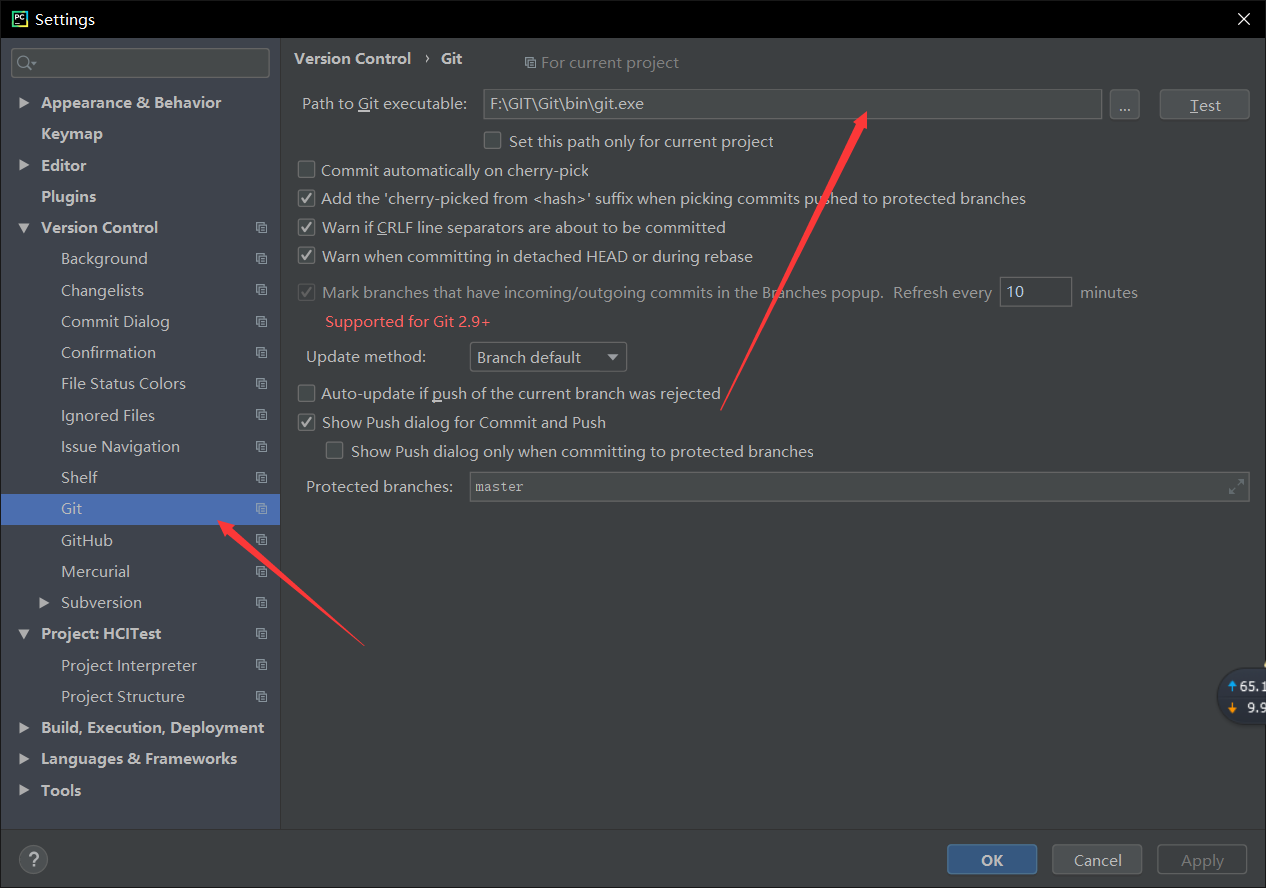Click Version Control in the breadcrumb
Viewport: 1266px width, 888px height.
click(x=352, y=59)
